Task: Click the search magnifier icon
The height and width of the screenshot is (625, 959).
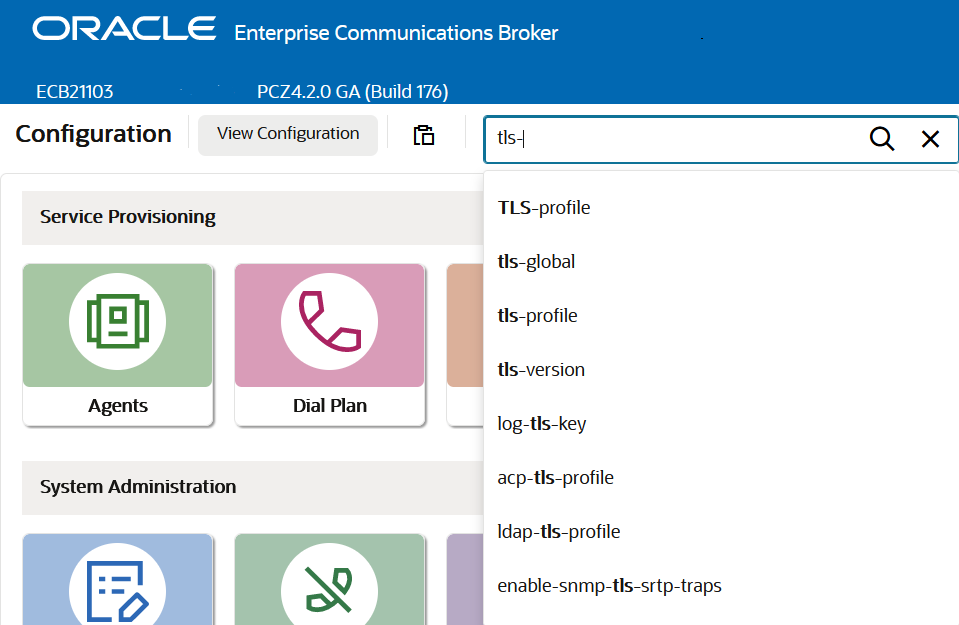Action: coord(881,139)
